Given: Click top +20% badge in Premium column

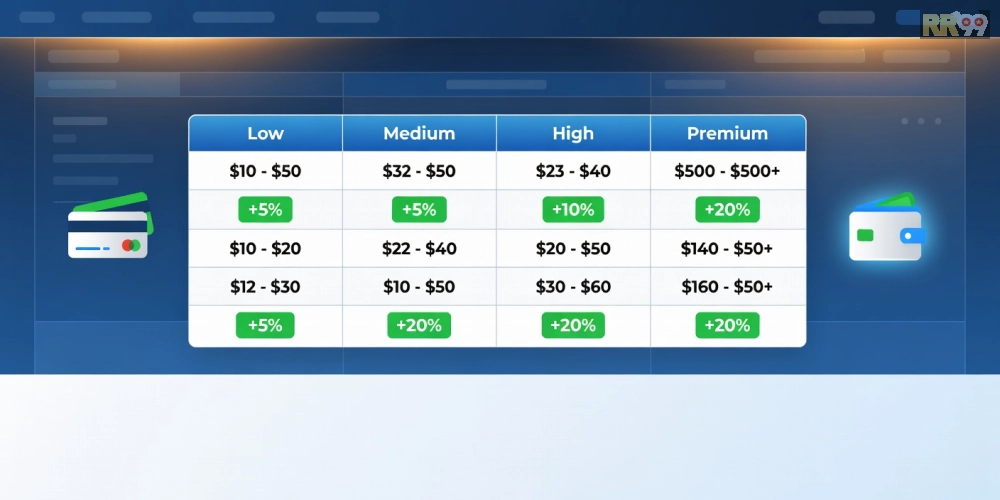Looking at the screenshot, I should point(727,210).
